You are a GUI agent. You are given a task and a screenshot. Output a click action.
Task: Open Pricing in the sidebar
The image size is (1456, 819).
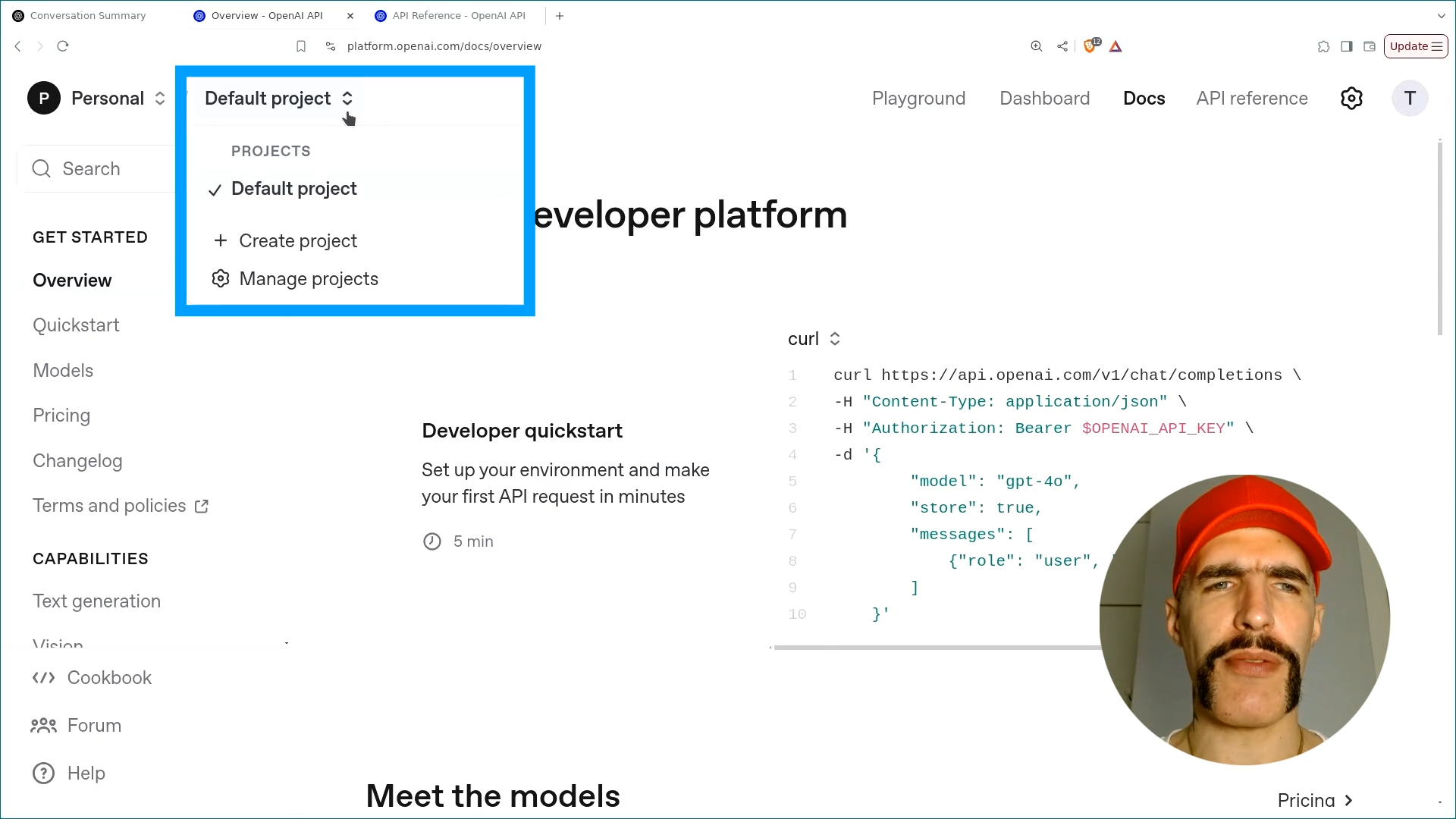coord(61,416)
